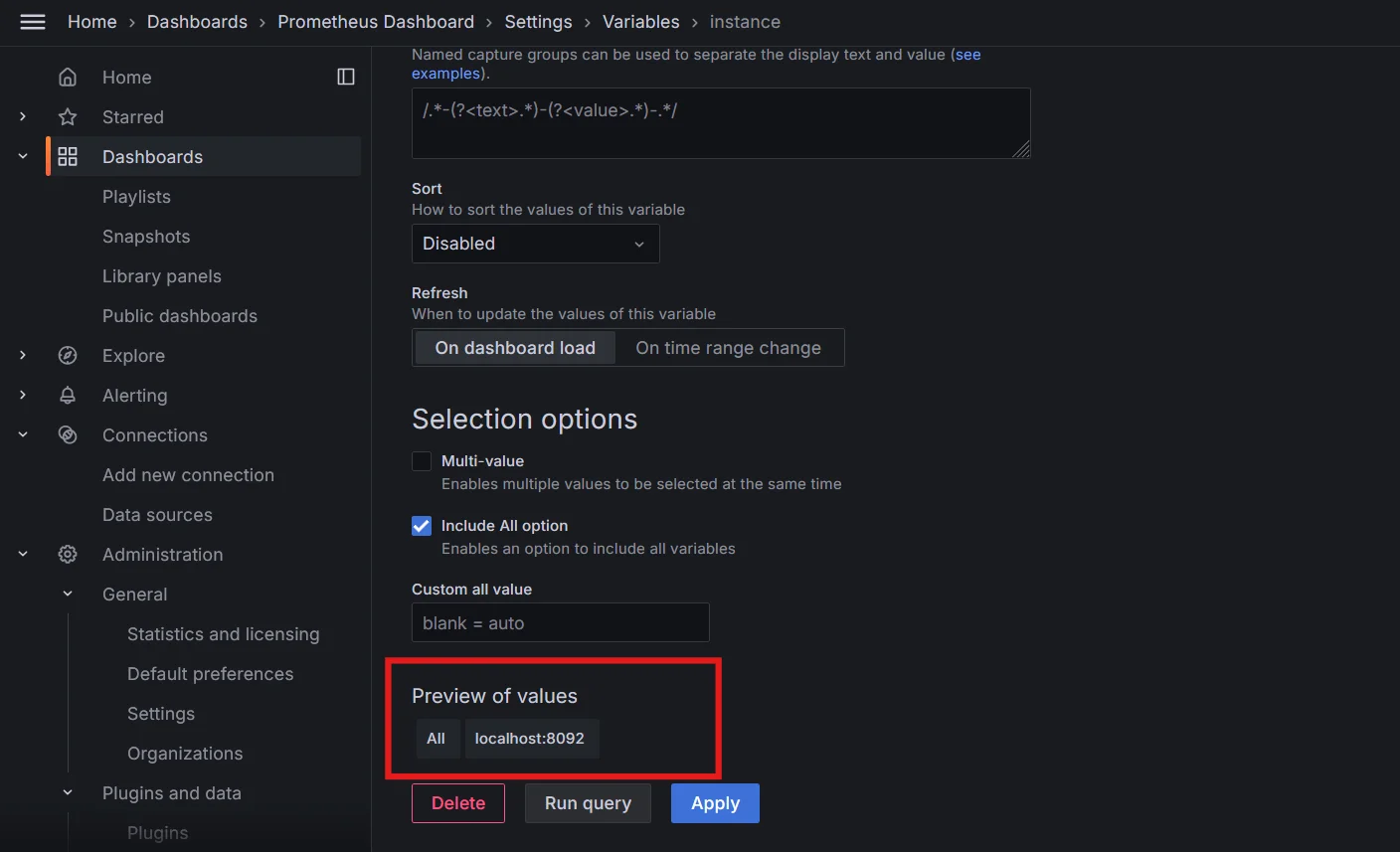This screenshot has width=1400, height=852.
Task: Select On dashboard load refresh option
Action: 515,348
